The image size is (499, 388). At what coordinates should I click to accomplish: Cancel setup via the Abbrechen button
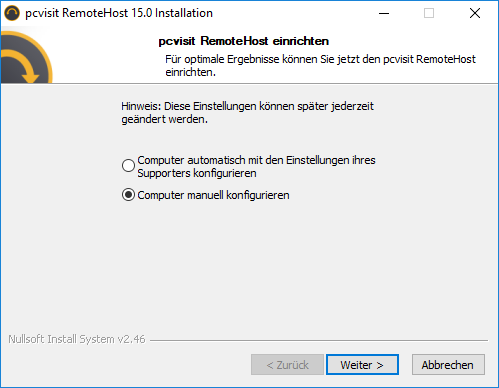(x=448, y=365)
